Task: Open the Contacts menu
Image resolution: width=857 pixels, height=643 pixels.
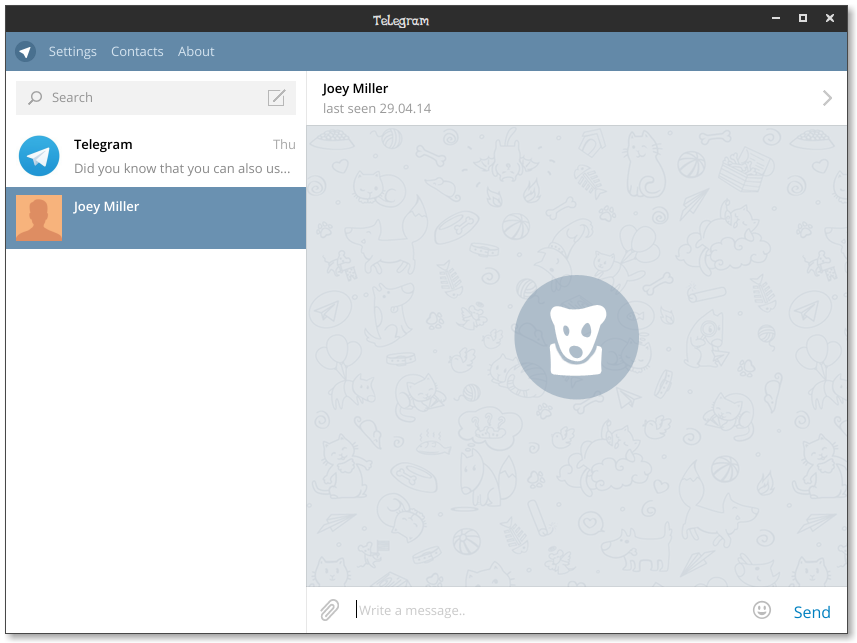Action: pos(137,51)
